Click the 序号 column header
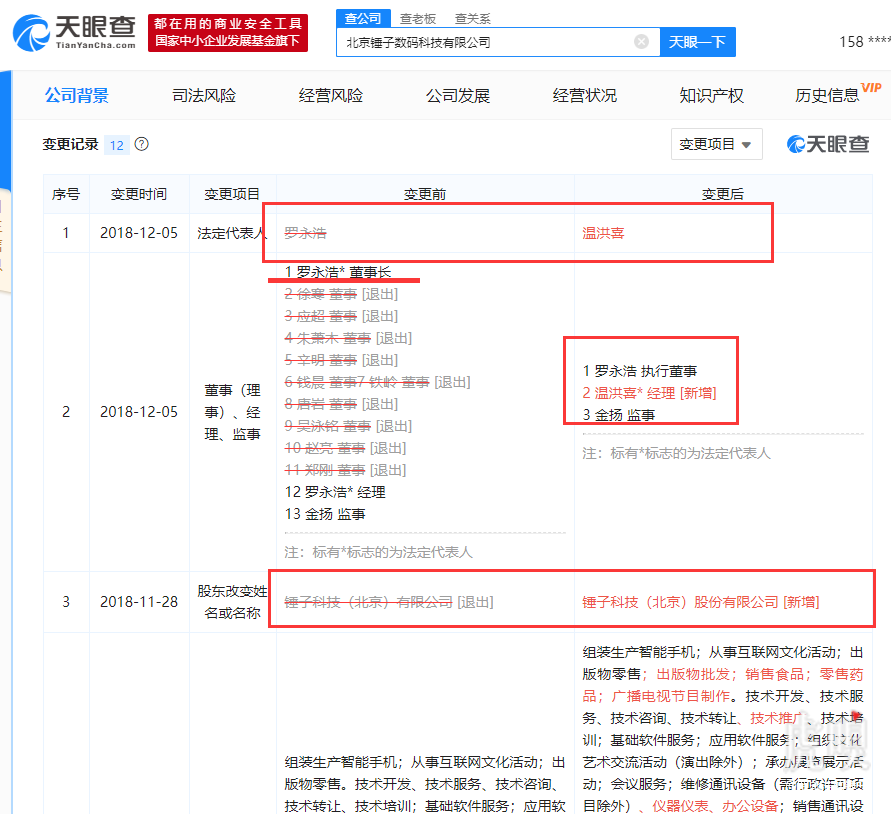This screenshot has height=814, width=891. (66, 194)
